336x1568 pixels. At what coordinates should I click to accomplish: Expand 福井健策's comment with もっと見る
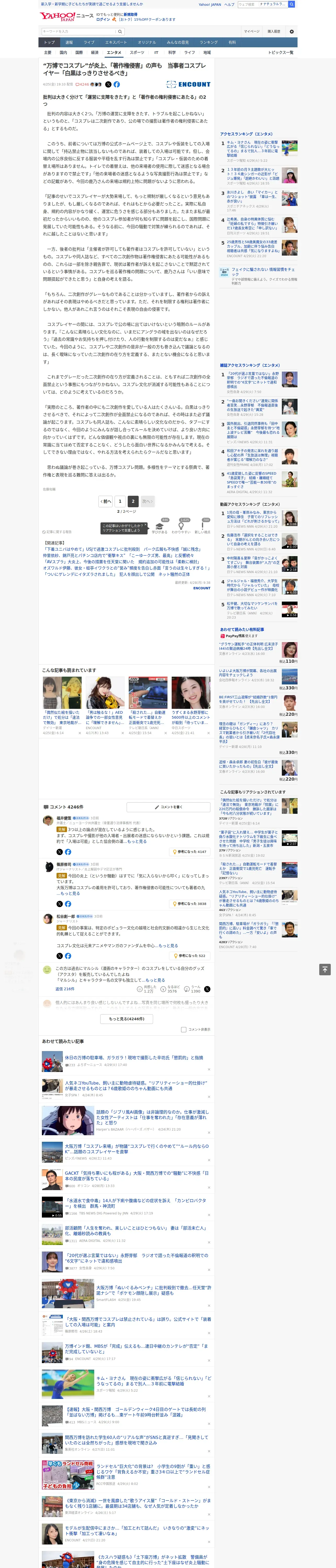point(137,841)
